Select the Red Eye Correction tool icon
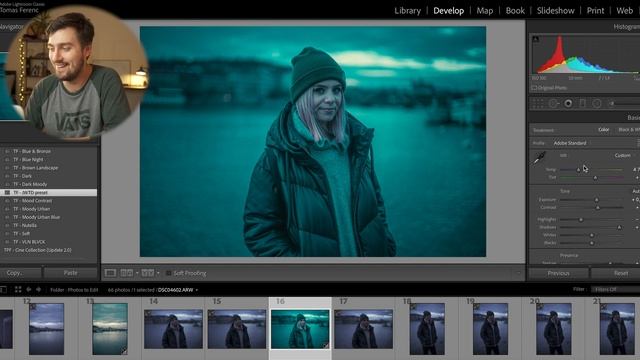This screenshot has width=640, height=360. (568, 104)
